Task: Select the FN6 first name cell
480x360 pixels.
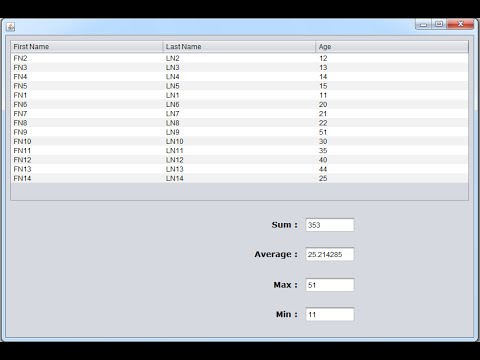Action: point(87,105)
